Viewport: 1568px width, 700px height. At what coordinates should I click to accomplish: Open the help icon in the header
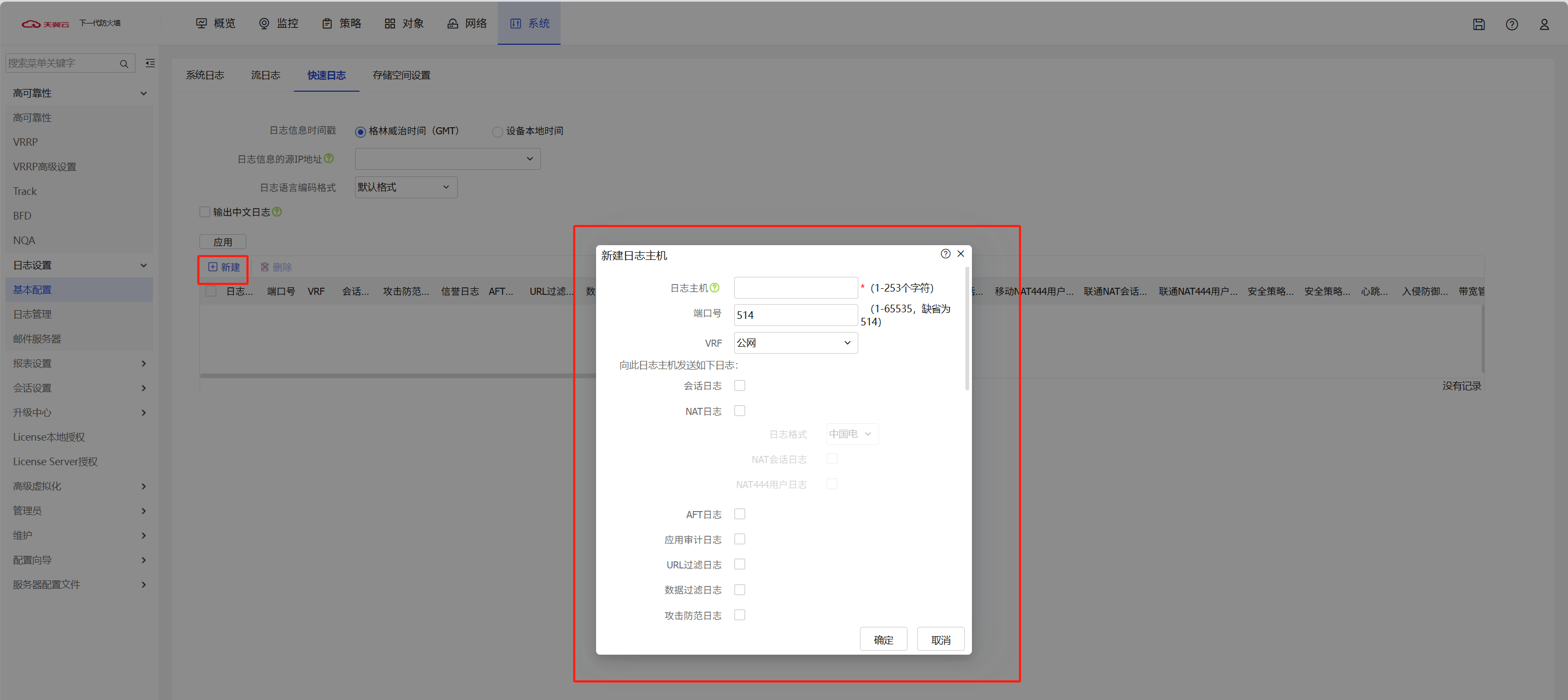[1511, 25]
